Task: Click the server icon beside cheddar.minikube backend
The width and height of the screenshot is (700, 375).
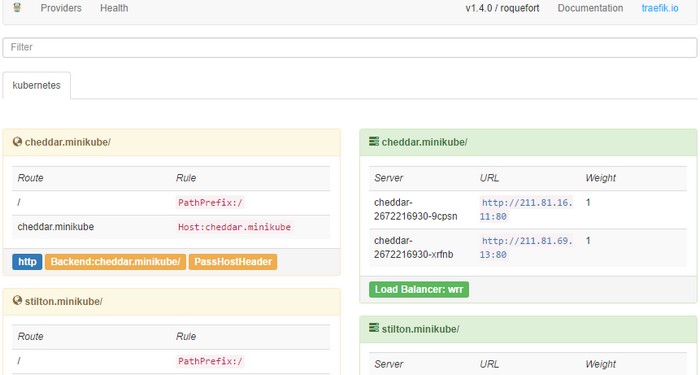Action: coord(374,142)
